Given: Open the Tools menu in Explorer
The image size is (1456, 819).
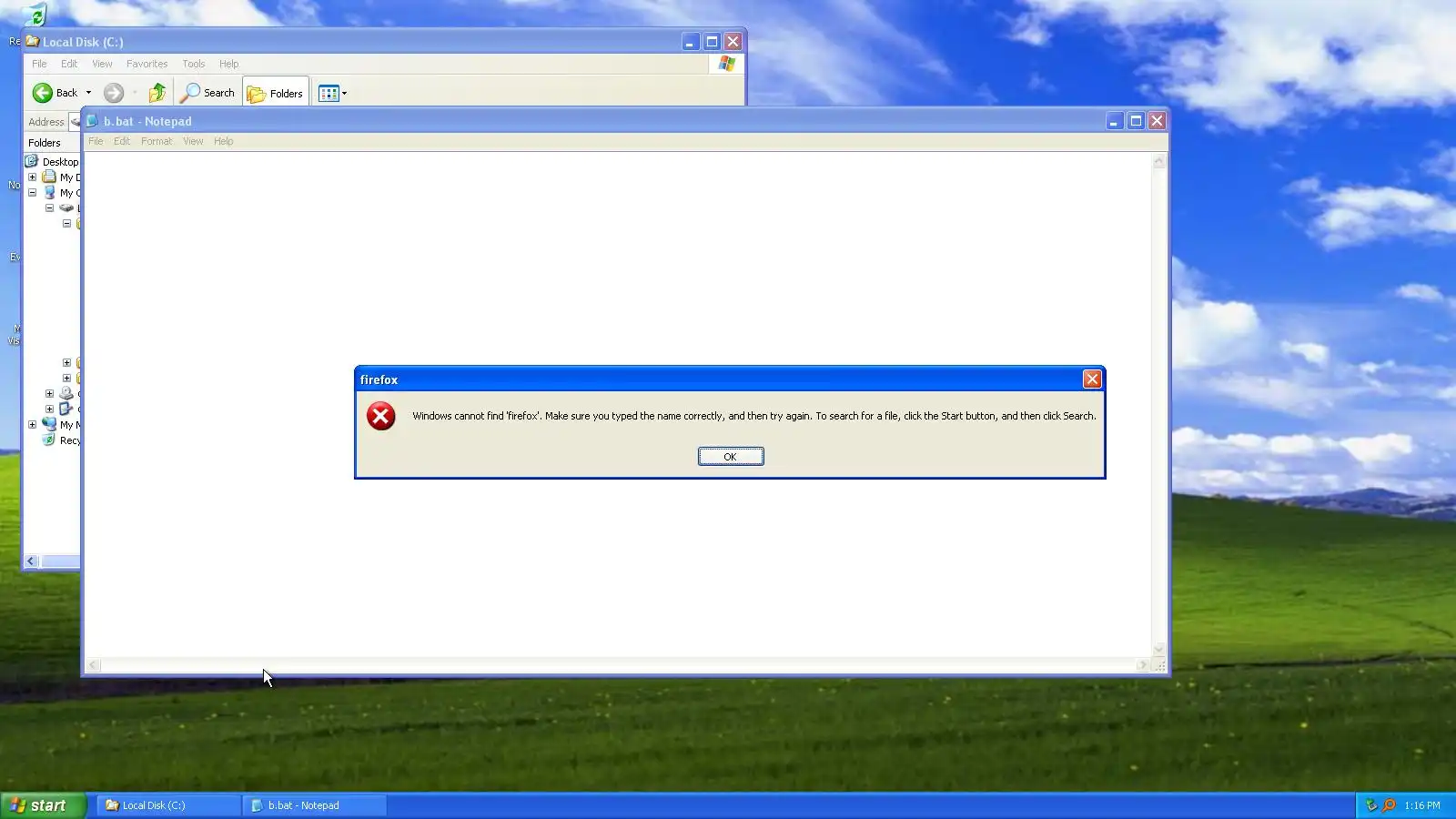Looking at the screenshot, I should (193, 64).
